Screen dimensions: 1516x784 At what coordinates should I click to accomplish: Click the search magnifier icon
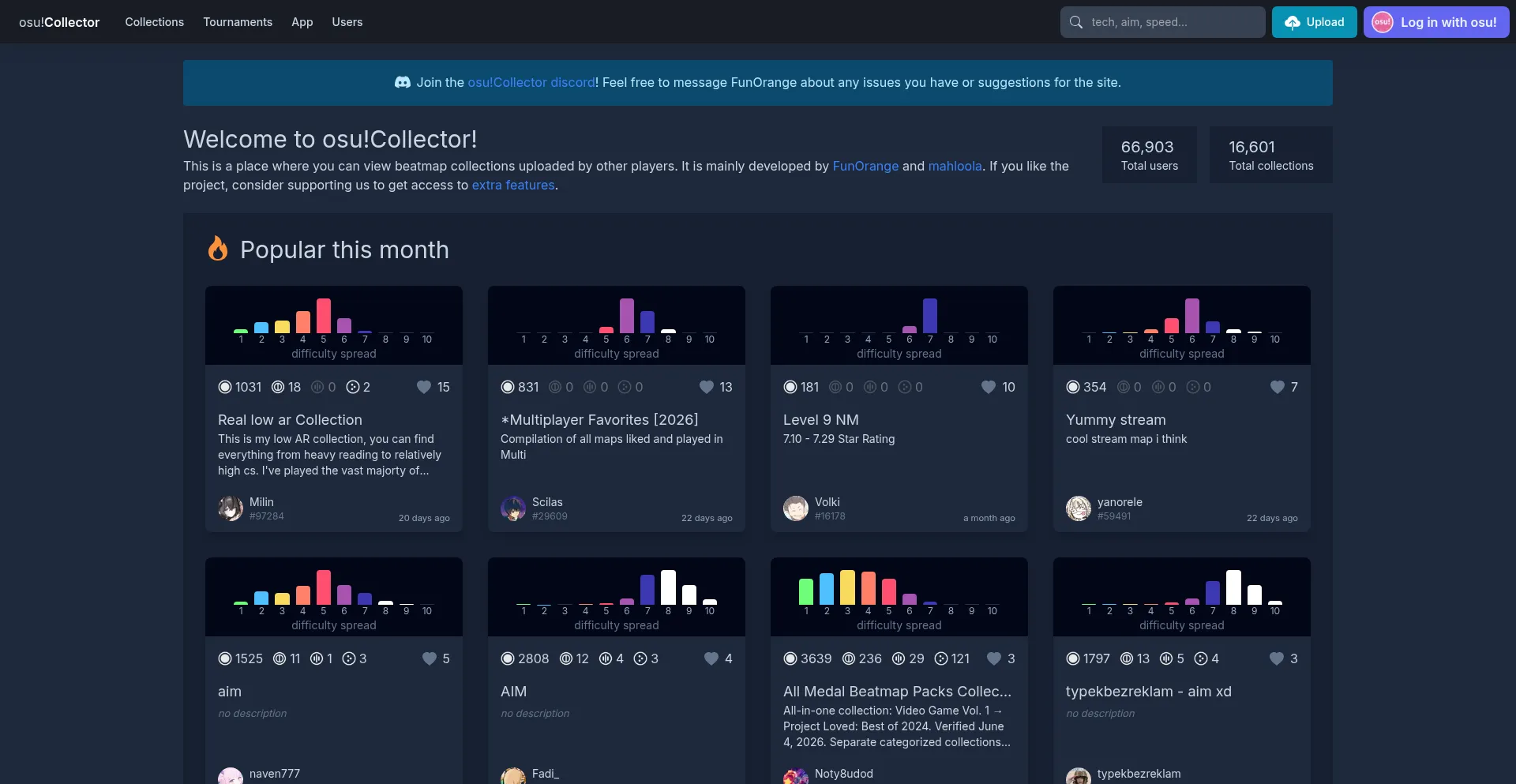pyautogui.click(x=1075, y=22)
